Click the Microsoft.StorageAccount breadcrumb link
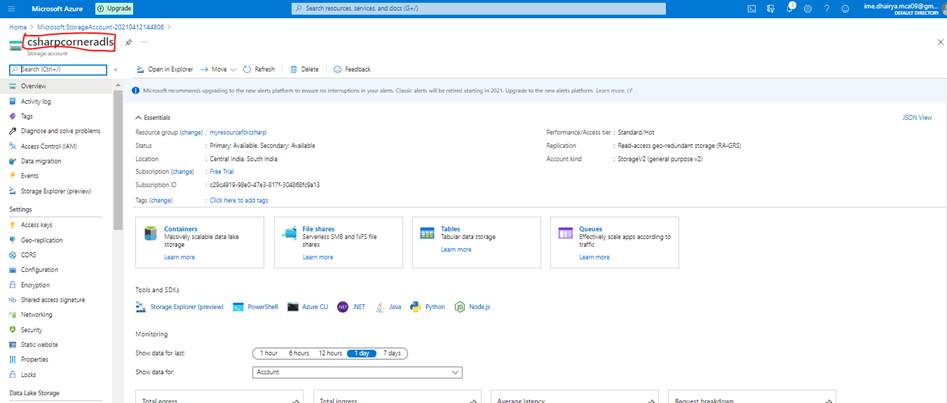947x403 pixels. [x=100, y=27]
